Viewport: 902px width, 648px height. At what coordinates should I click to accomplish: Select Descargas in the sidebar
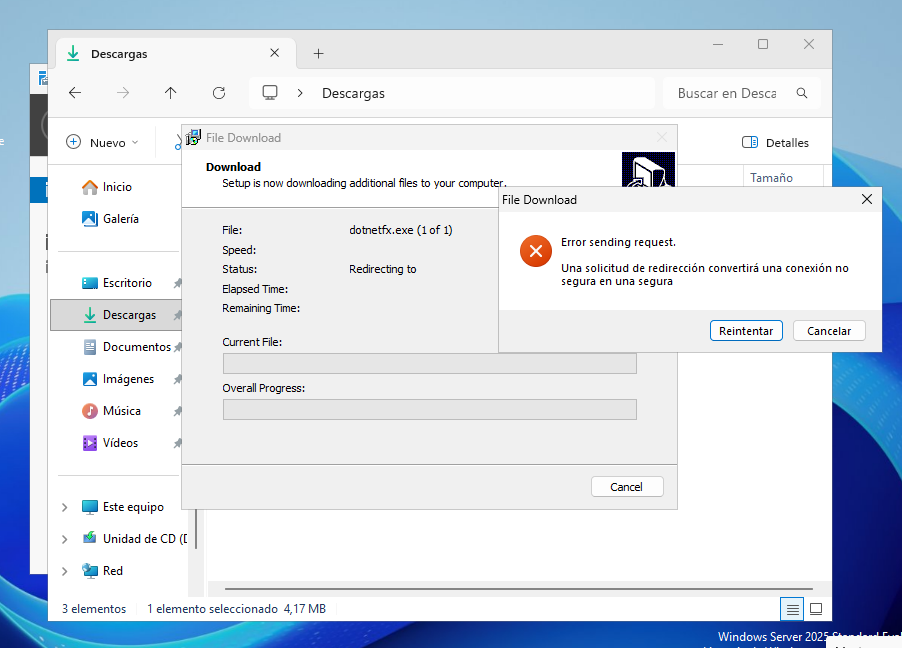point(116,315)
